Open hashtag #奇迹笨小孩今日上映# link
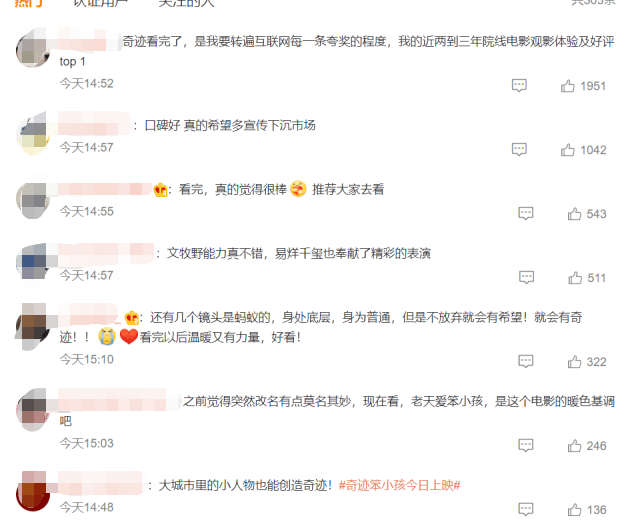Viewport: 634px width, 522px height. point(399,485)
